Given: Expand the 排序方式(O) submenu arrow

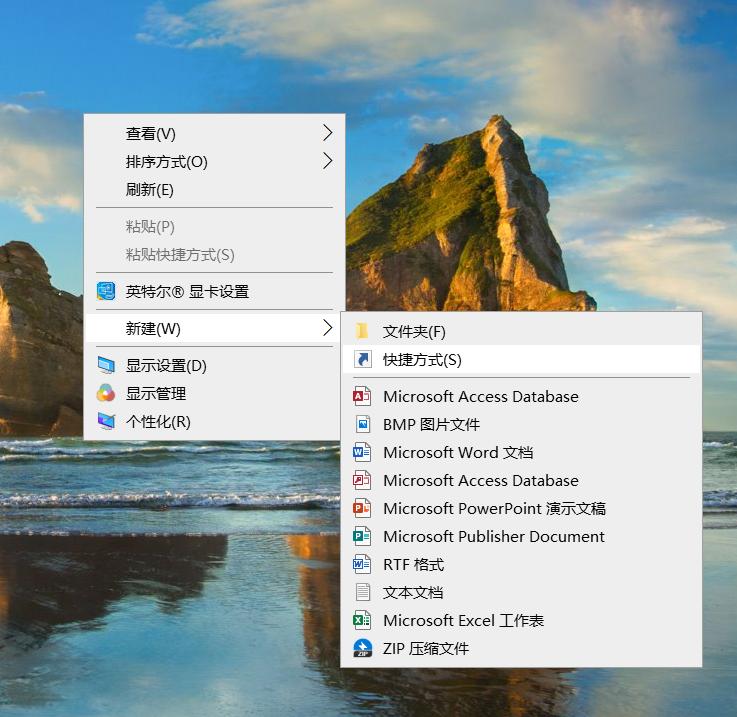Looking at the screenshot, I should coord(328,161).
